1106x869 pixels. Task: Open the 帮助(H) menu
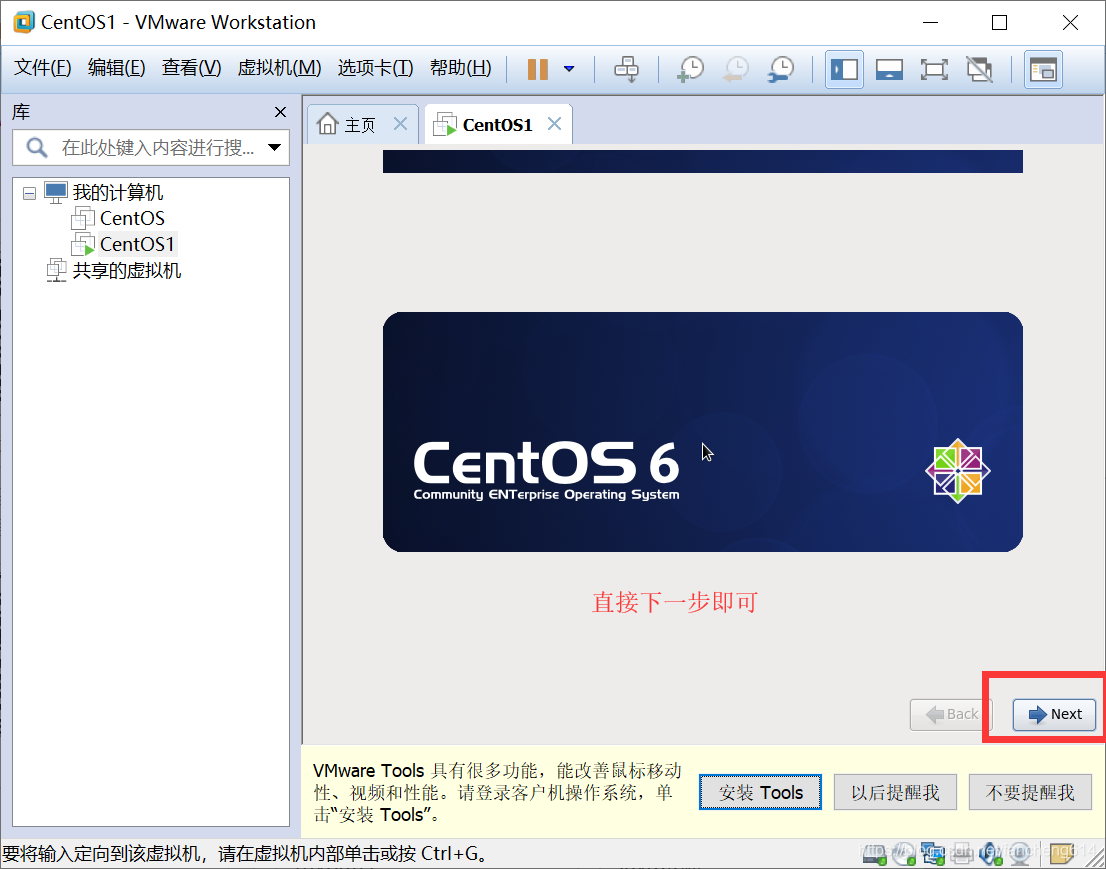pos(461,68)
